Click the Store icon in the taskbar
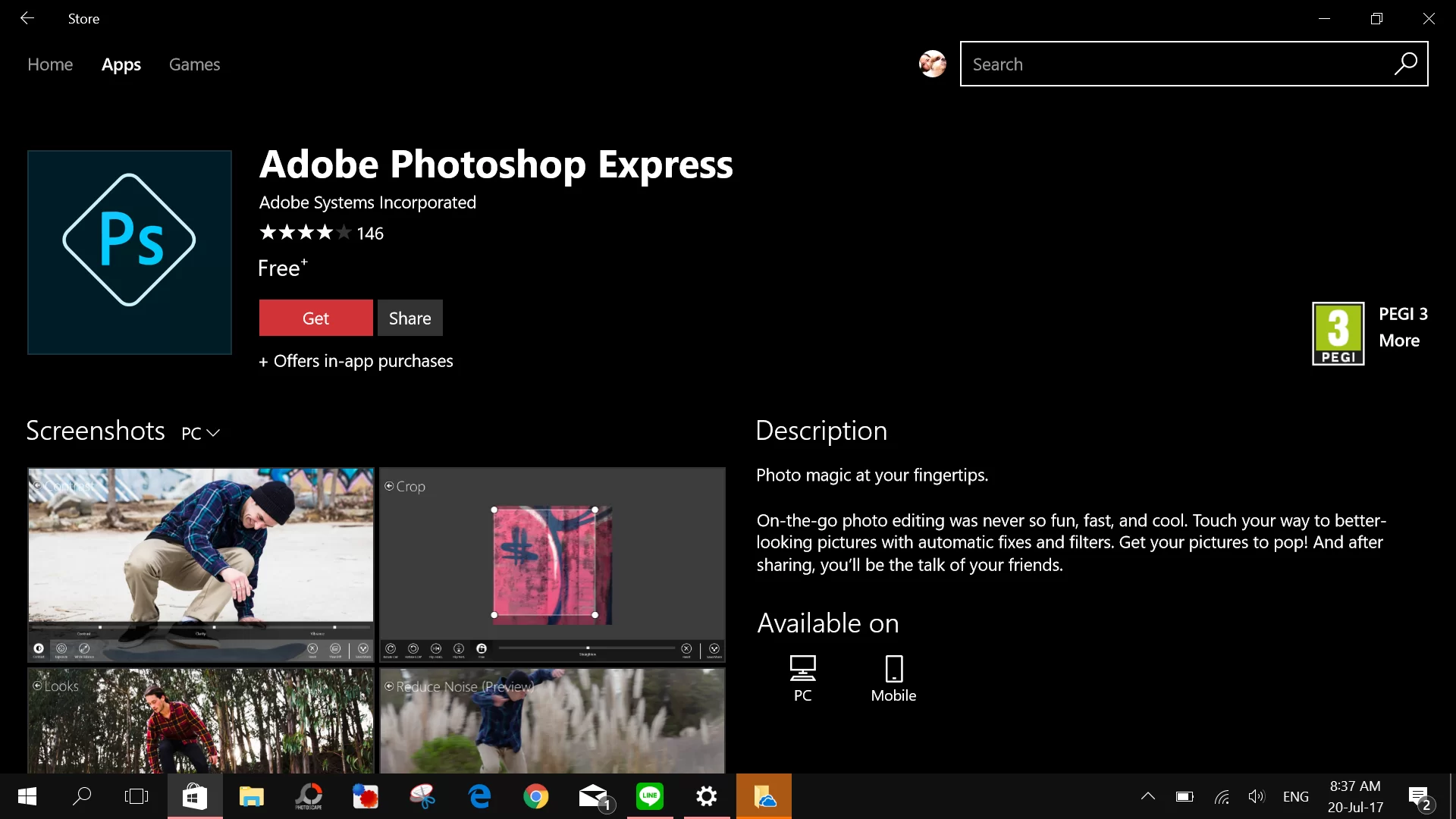Screen dimensions: 1456x819 pyautogui.click(x=195, y=796)
